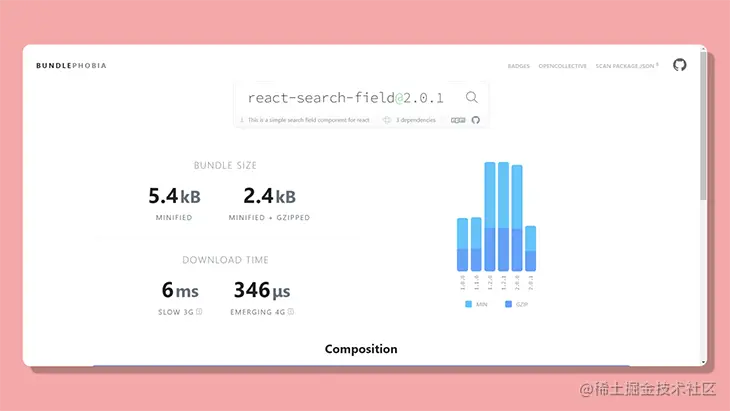Click the scrollbar down arrow

[703, 362]
